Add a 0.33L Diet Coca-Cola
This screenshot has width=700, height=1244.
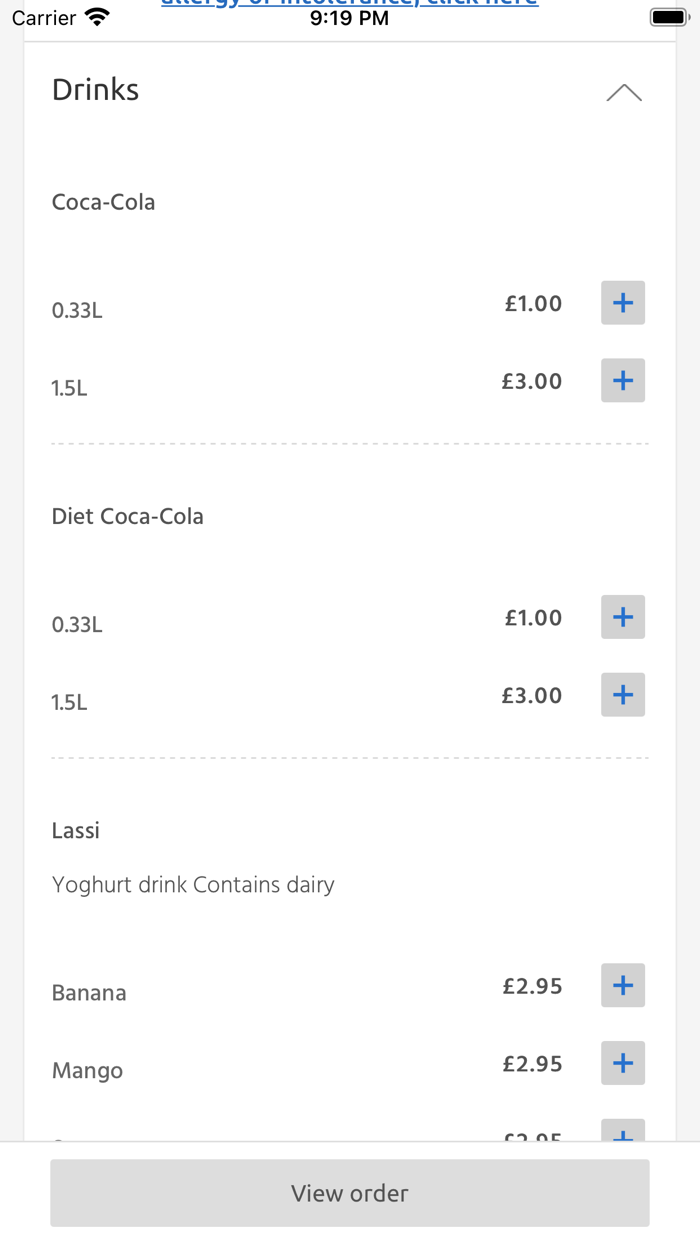click(622, 617)
